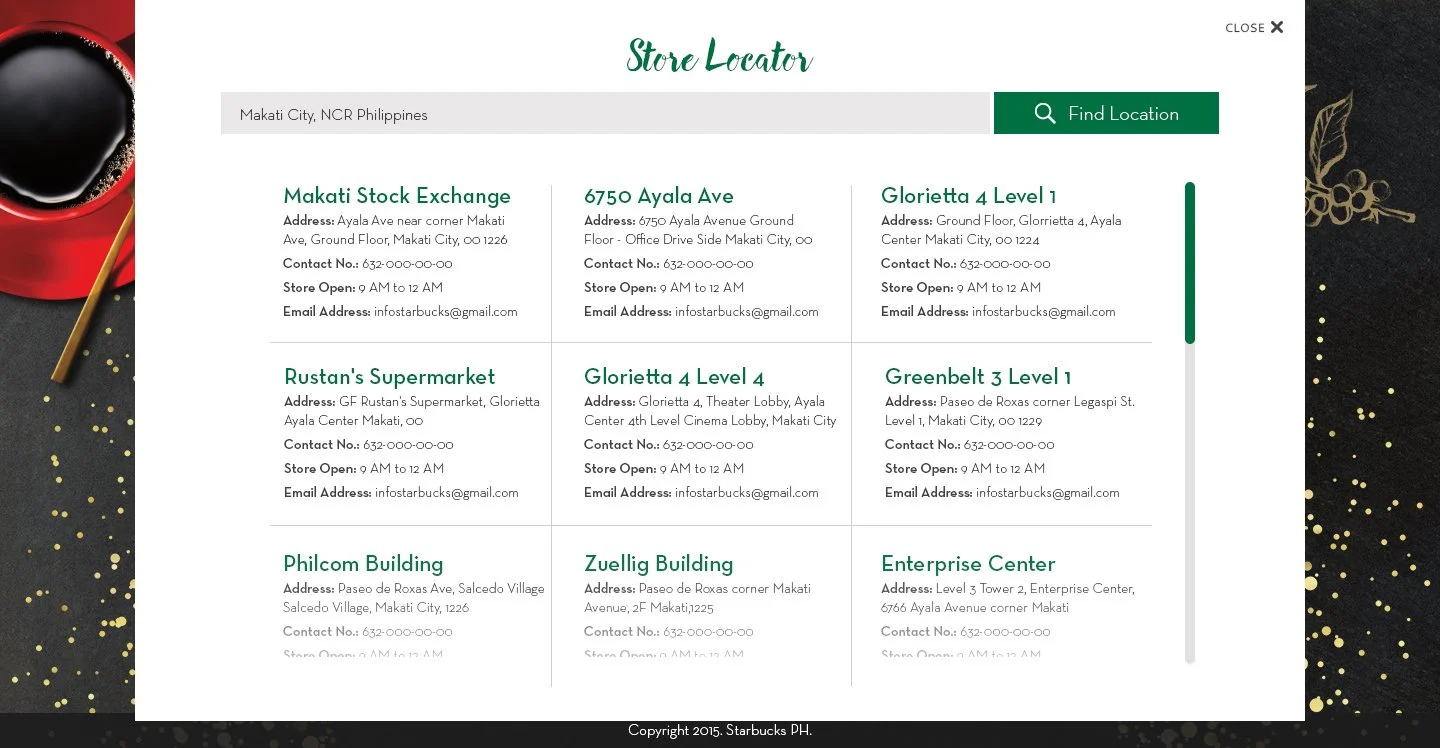Click Rustan's Supermarket contact number
This screenshot has width=1440, height=748.
coord(369,445)
